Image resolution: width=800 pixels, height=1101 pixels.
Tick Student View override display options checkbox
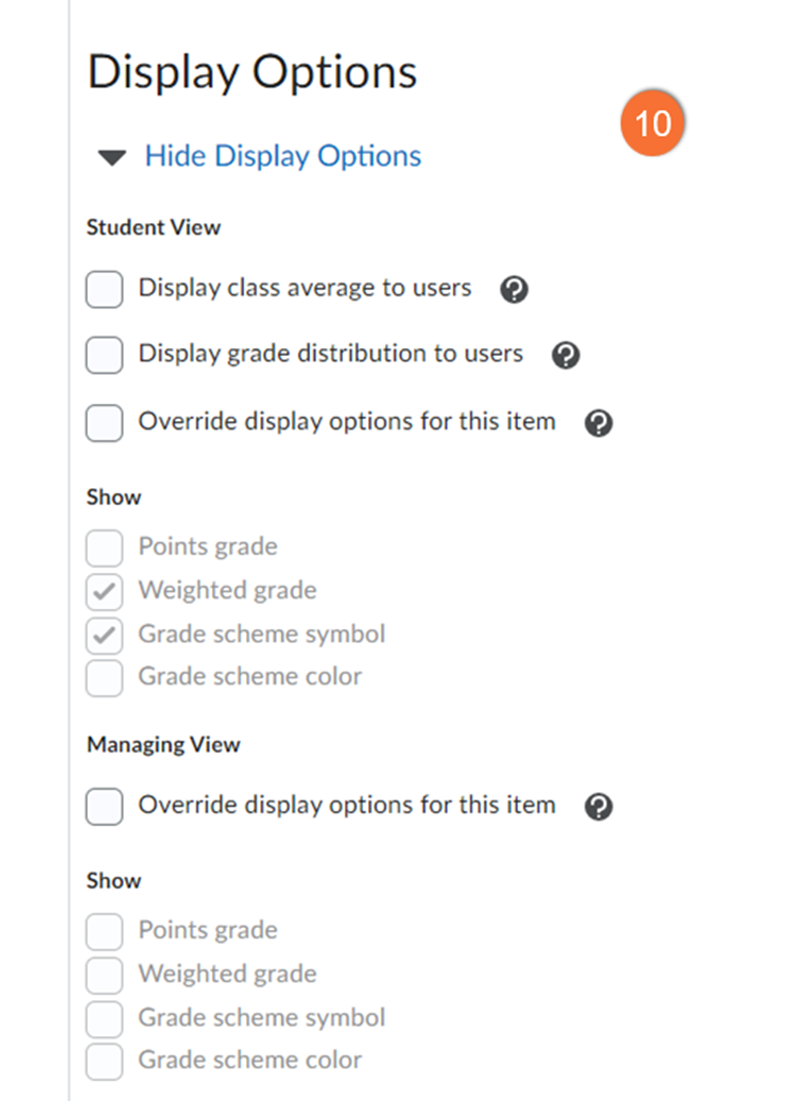pyautogui.click(x=104, y=422)
